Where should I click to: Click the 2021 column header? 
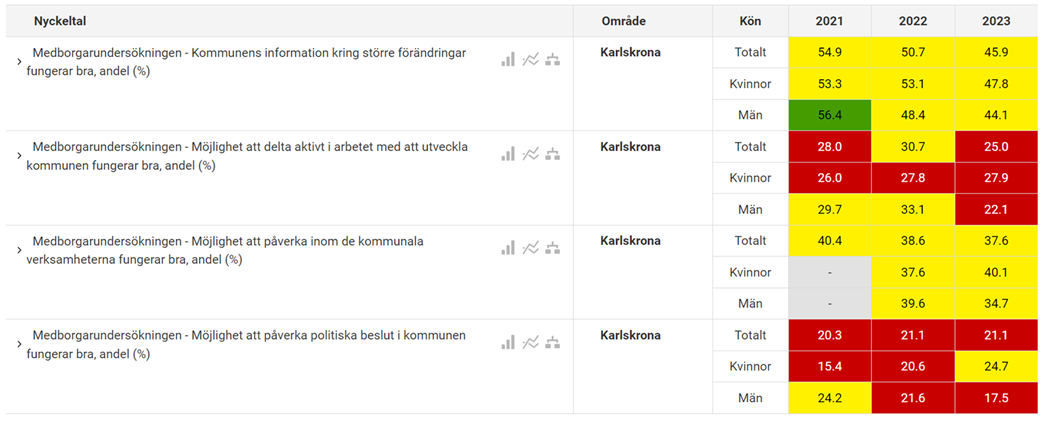(829, 21)
